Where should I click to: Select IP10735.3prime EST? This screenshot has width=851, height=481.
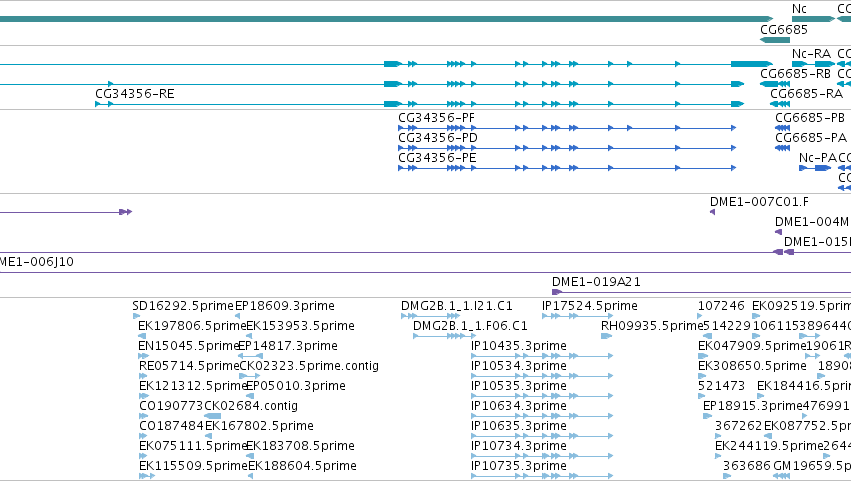click(x=519, y=466)
